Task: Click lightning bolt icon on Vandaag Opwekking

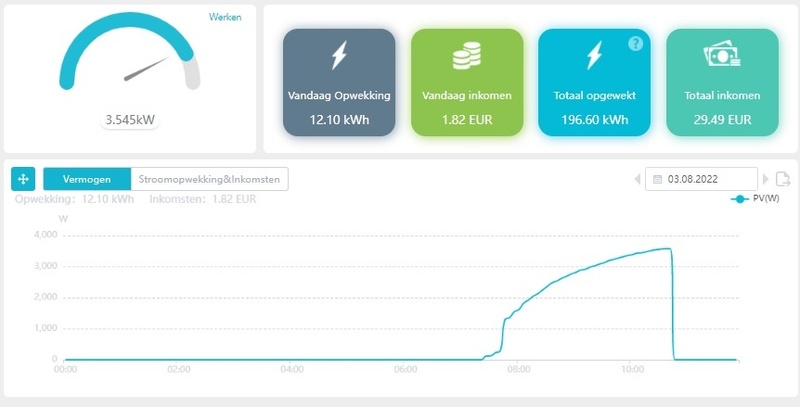Action: click(339, 55)
